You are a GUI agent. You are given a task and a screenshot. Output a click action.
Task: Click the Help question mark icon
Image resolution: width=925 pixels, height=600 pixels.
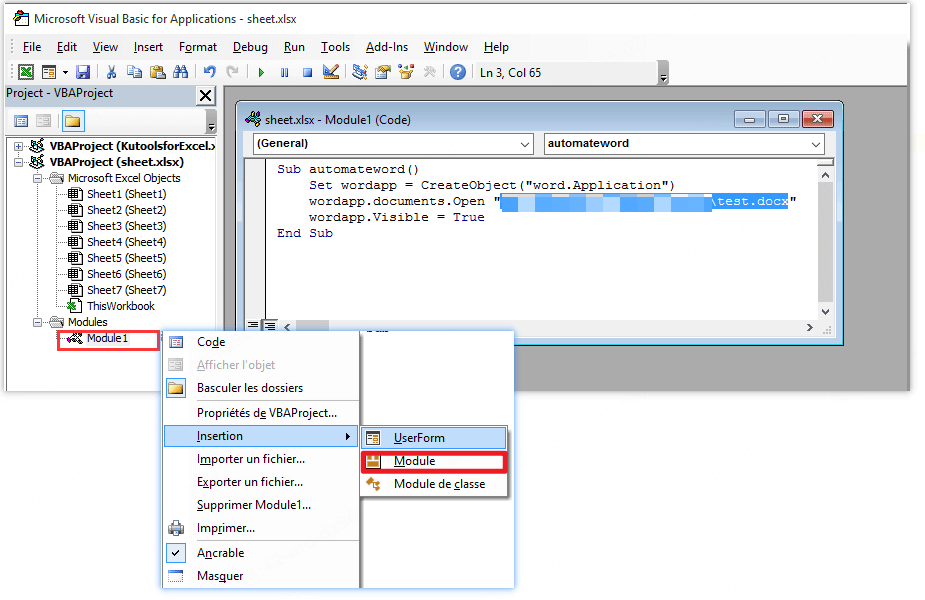[x=458, y=72]
